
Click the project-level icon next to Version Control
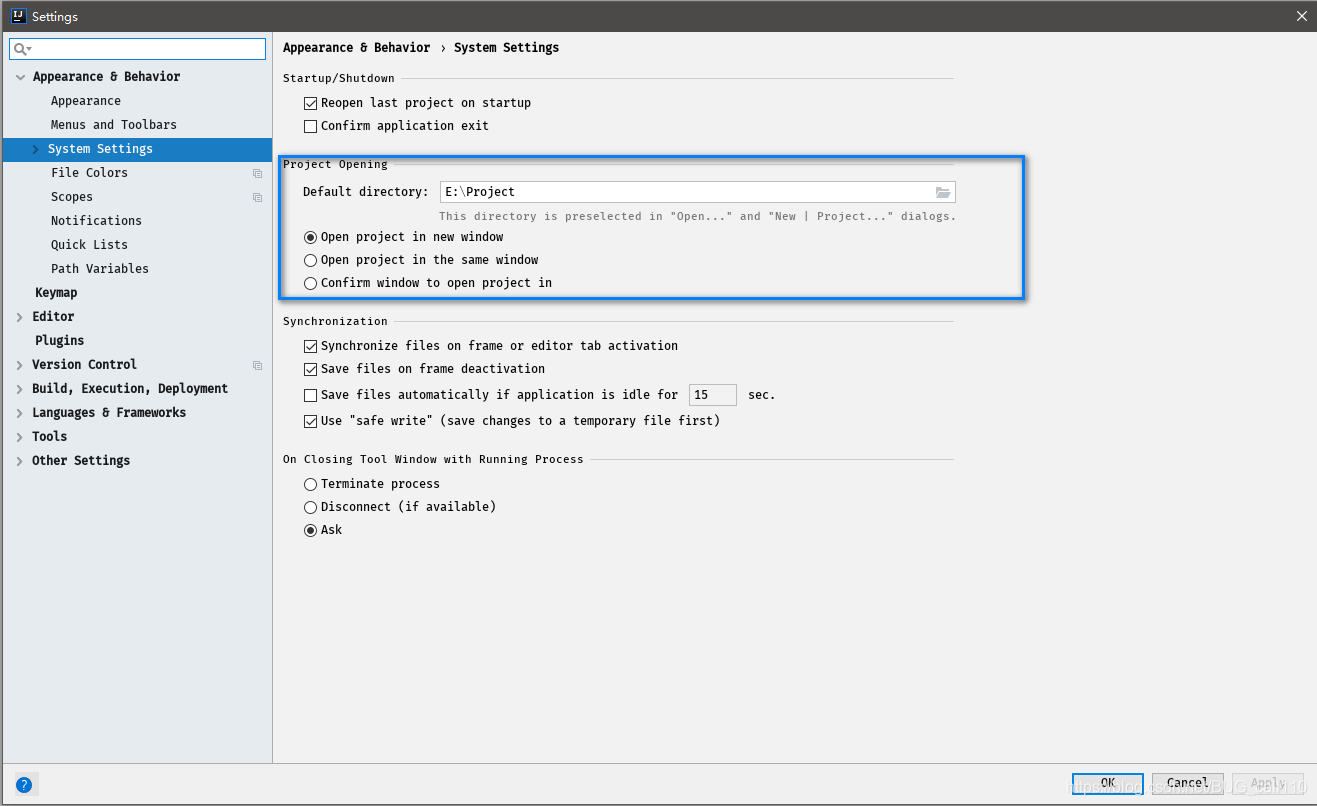(x=256, y=364)
